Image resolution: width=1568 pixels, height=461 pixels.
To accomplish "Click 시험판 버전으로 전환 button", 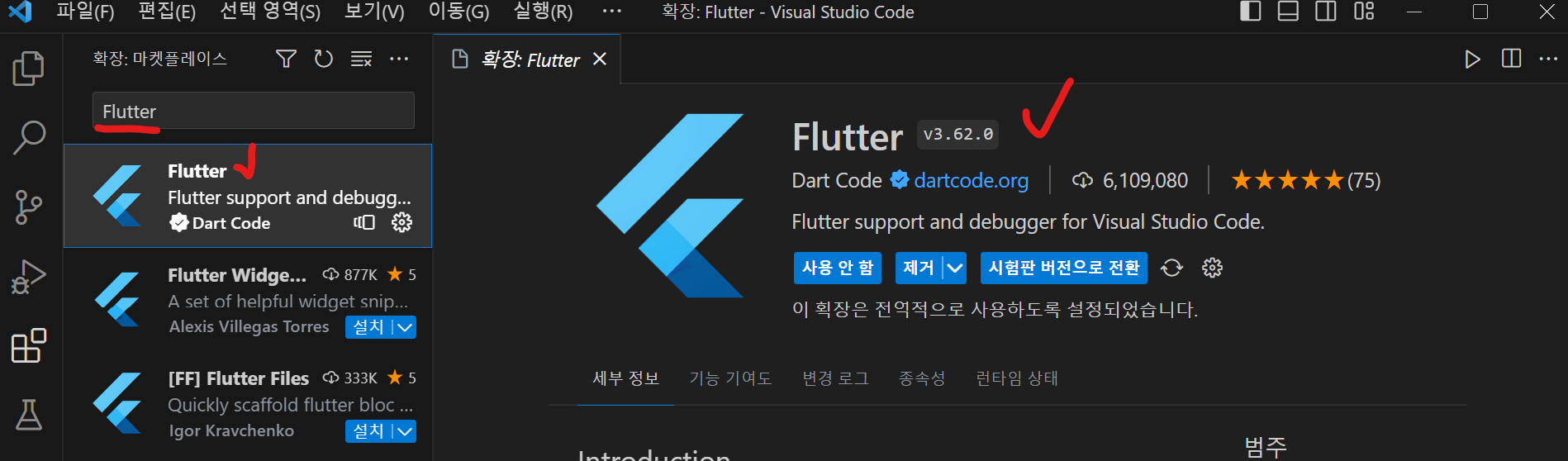I will (1064, 268).
